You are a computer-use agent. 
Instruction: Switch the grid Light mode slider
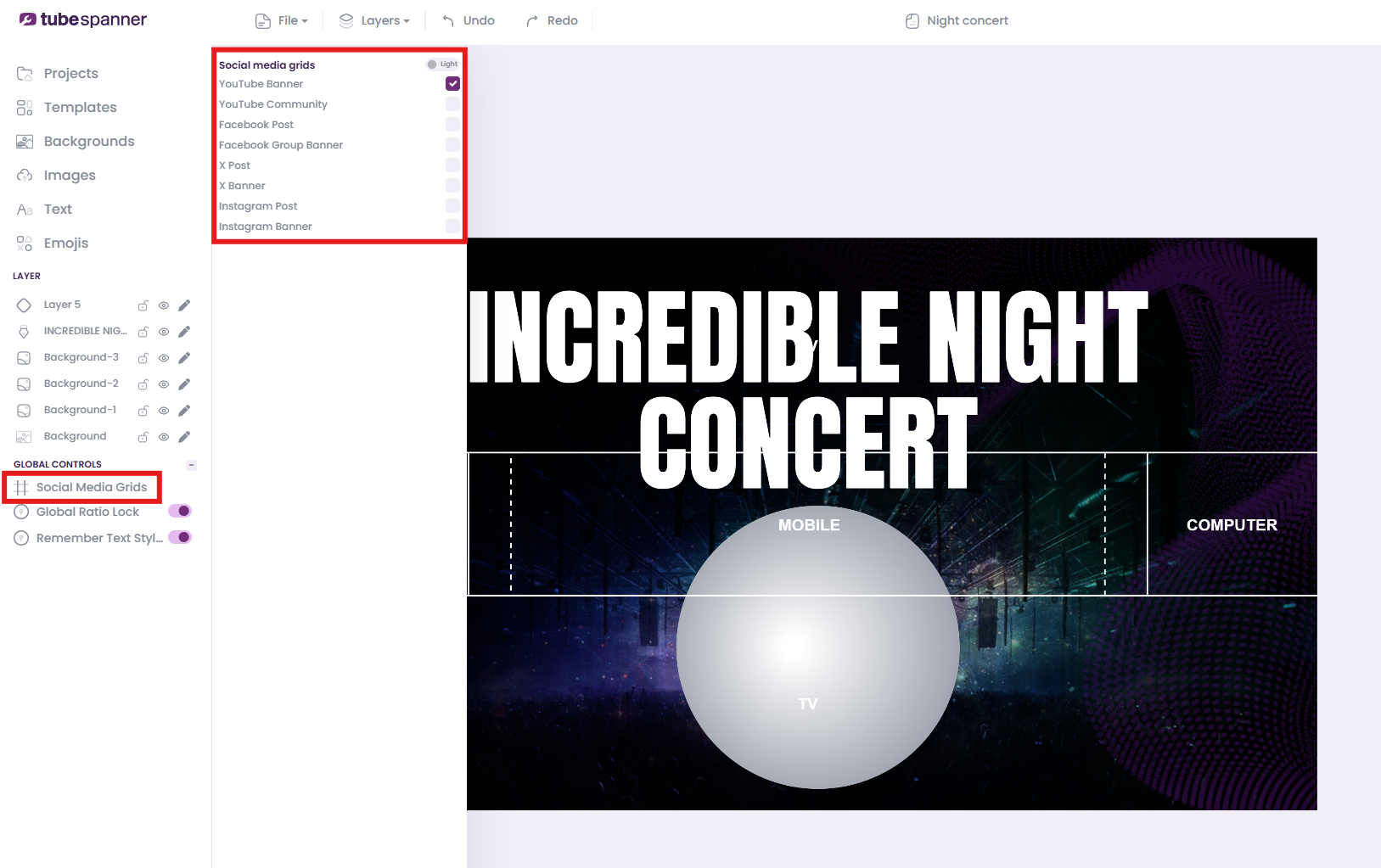pyautogui.click(x=442, y=64)
